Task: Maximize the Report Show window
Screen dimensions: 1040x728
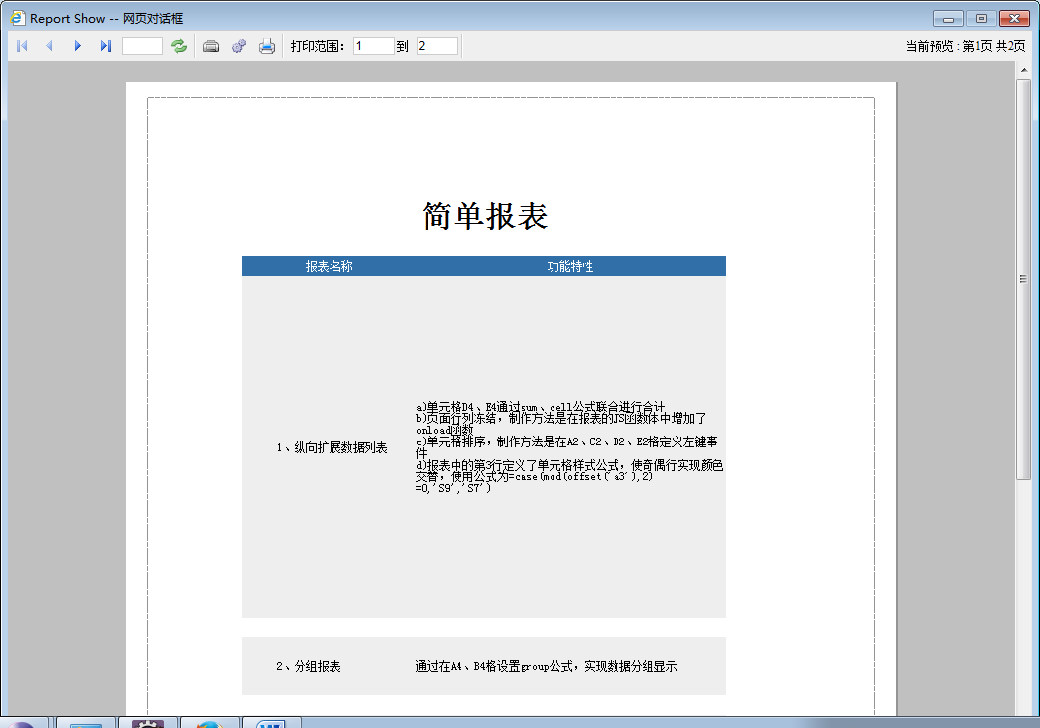Action: point(981,19)
